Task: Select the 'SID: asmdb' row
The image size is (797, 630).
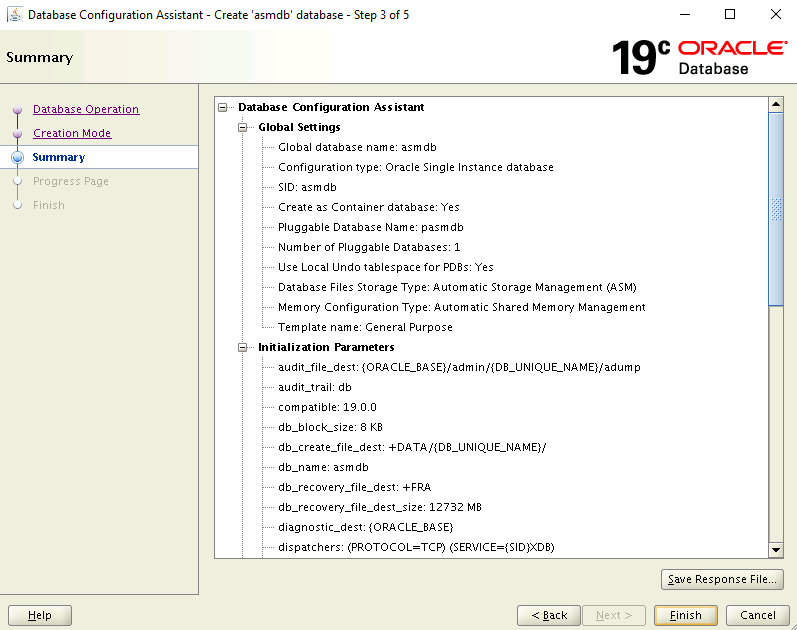Action: [x=308, y=187]
